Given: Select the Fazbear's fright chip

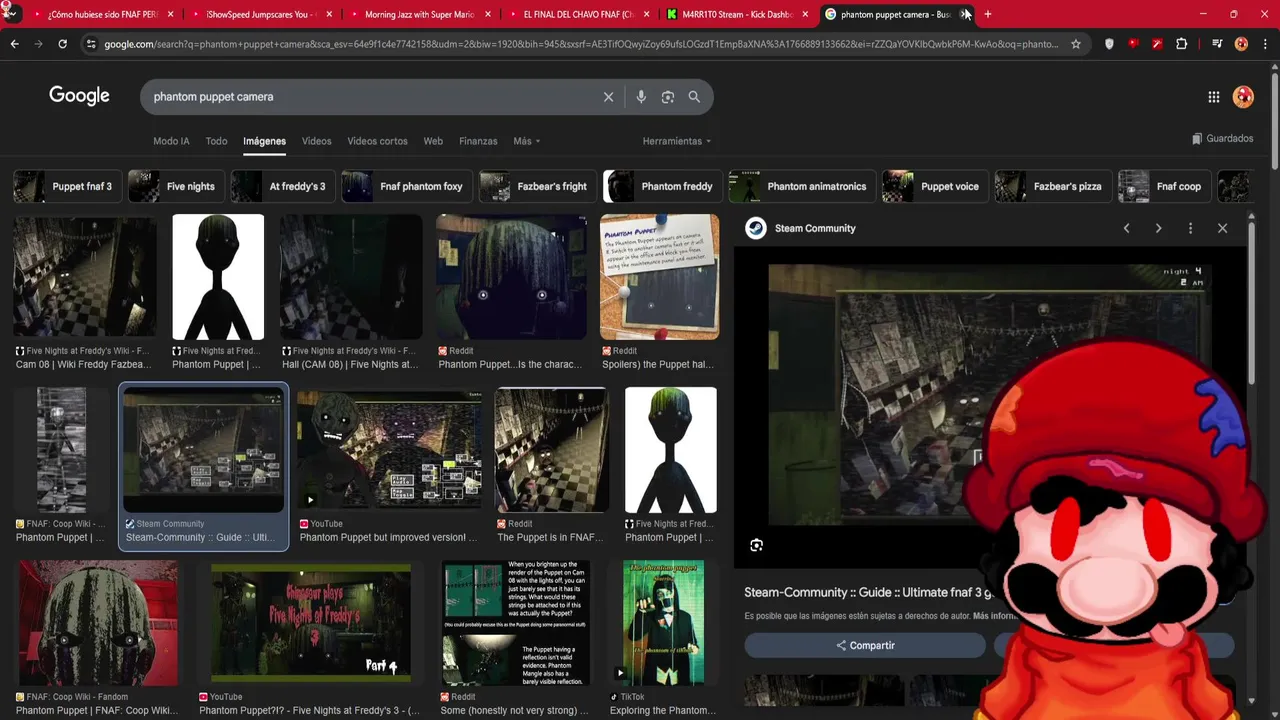Looking at the screenshot, I should (x=538, y=186).
